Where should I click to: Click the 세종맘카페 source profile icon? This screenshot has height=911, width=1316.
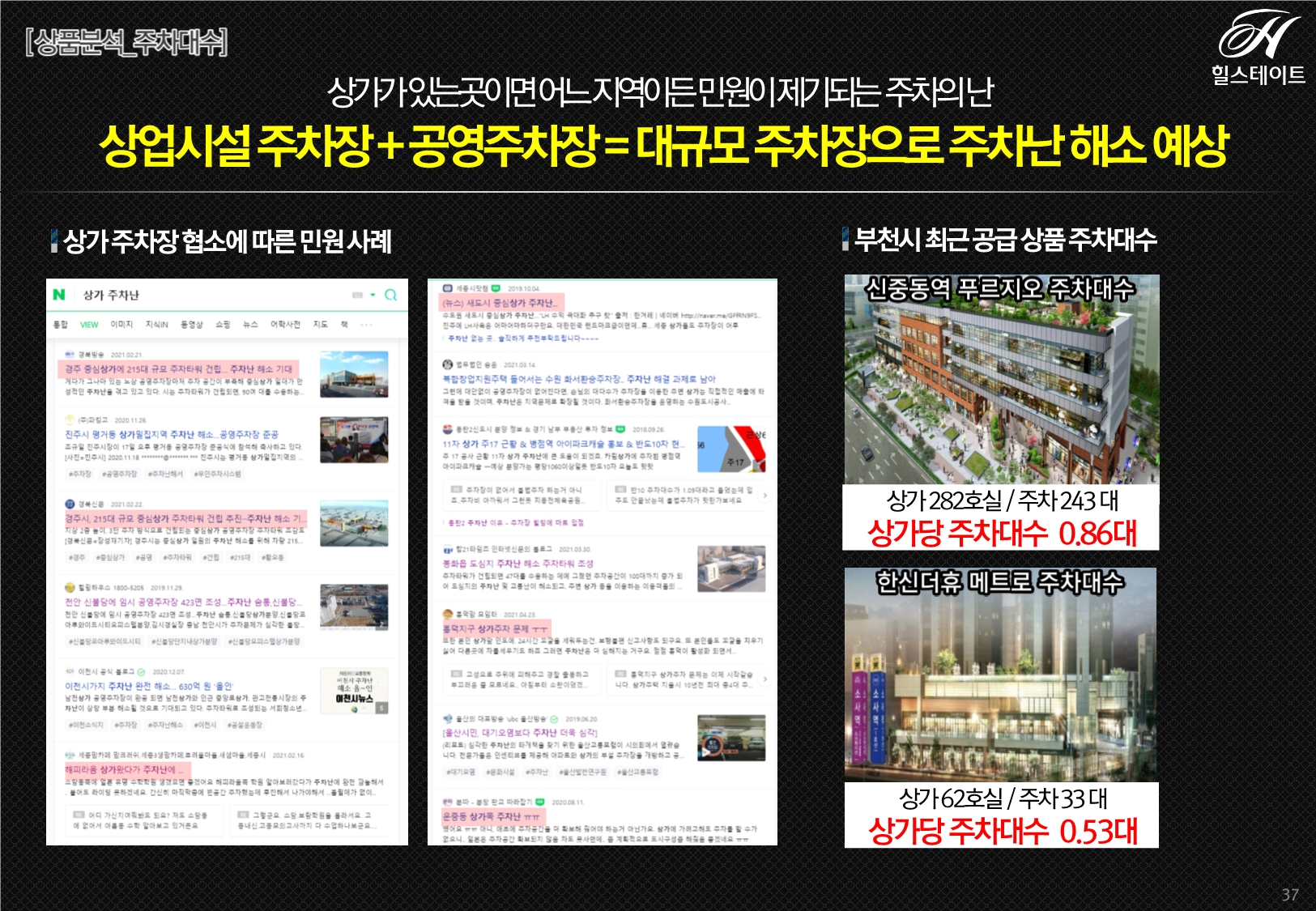pyautogui.click(x=70, y=756)
